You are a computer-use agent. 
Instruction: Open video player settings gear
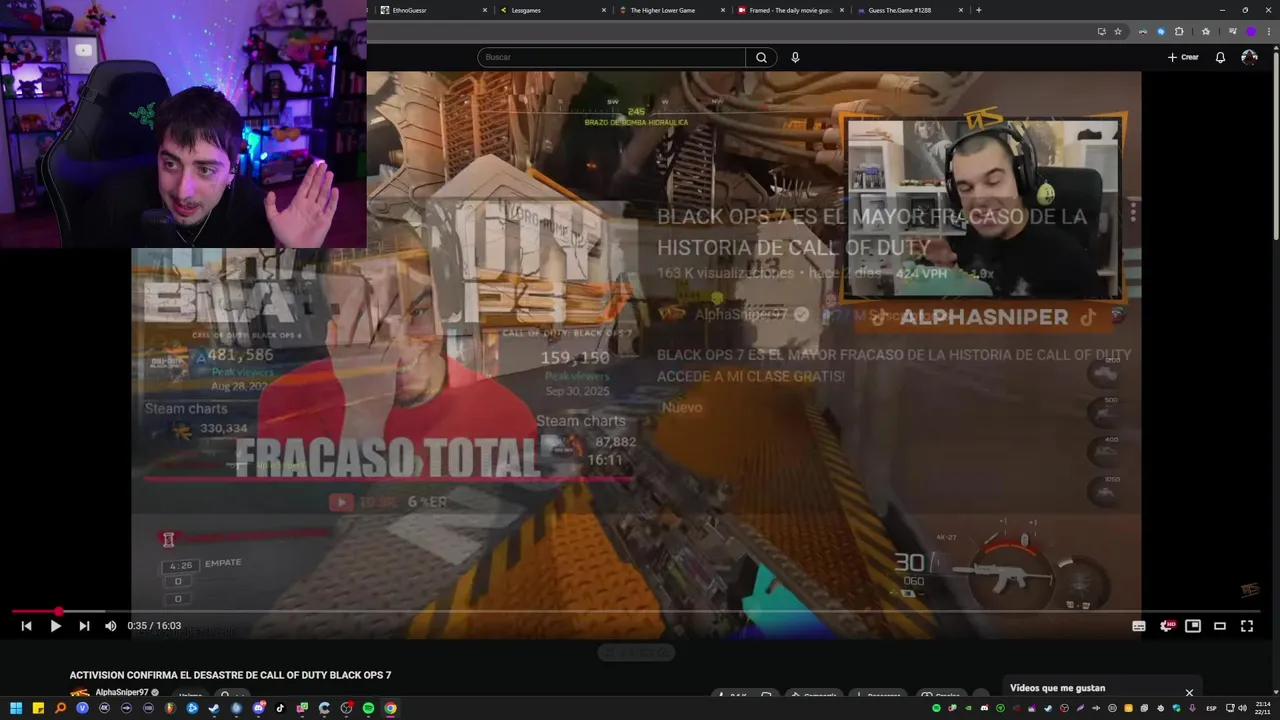point(1166,626)
